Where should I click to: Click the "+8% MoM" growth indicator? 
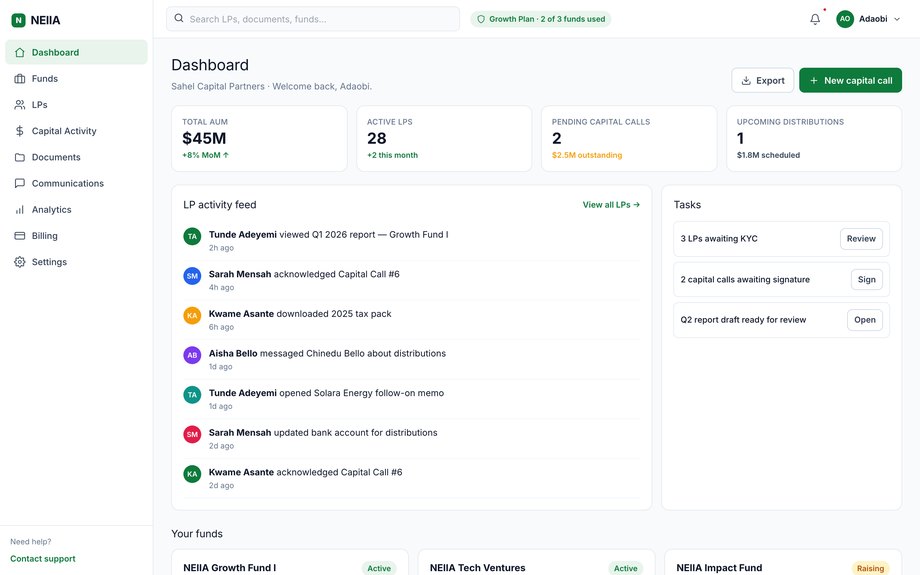coord(205,155)
